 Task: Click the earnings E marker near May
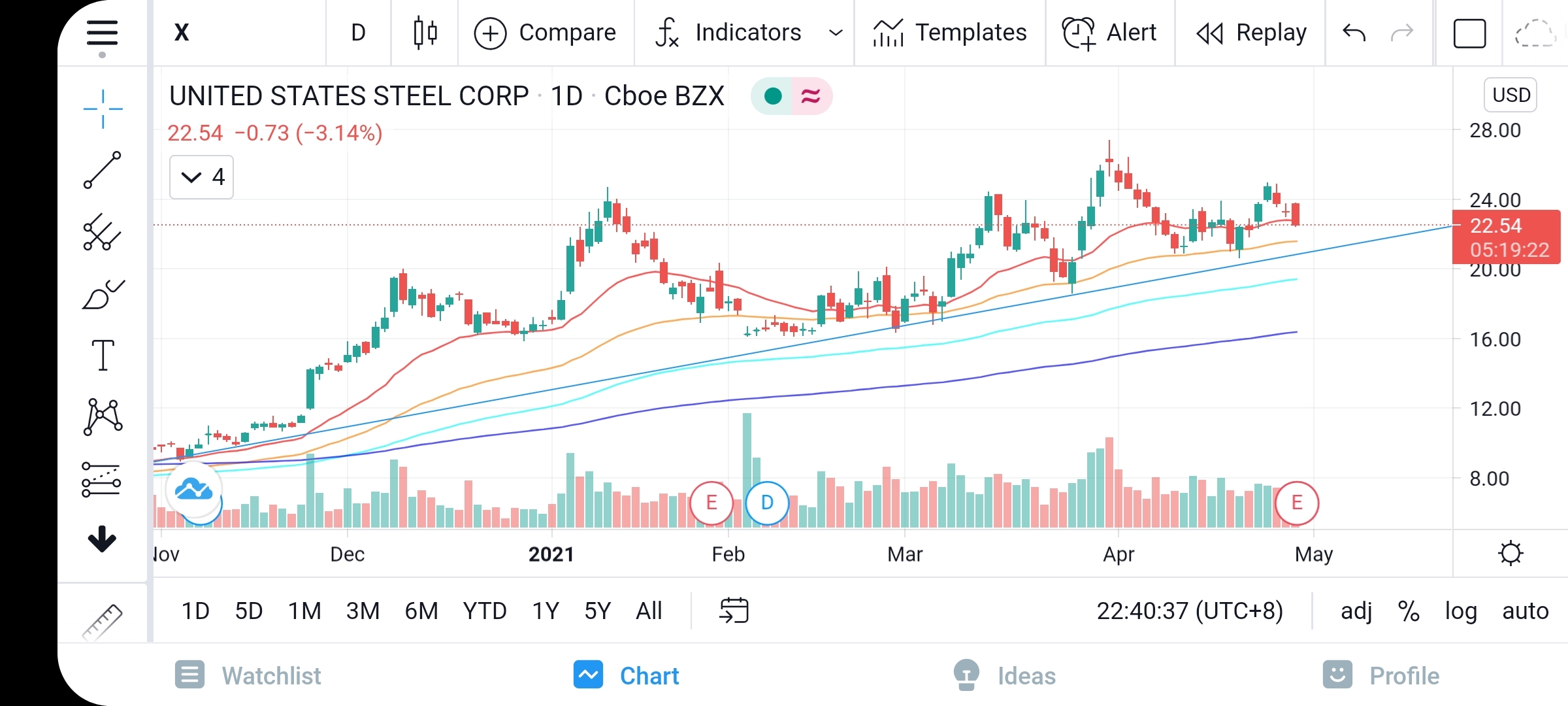[x=1297, y=503]
